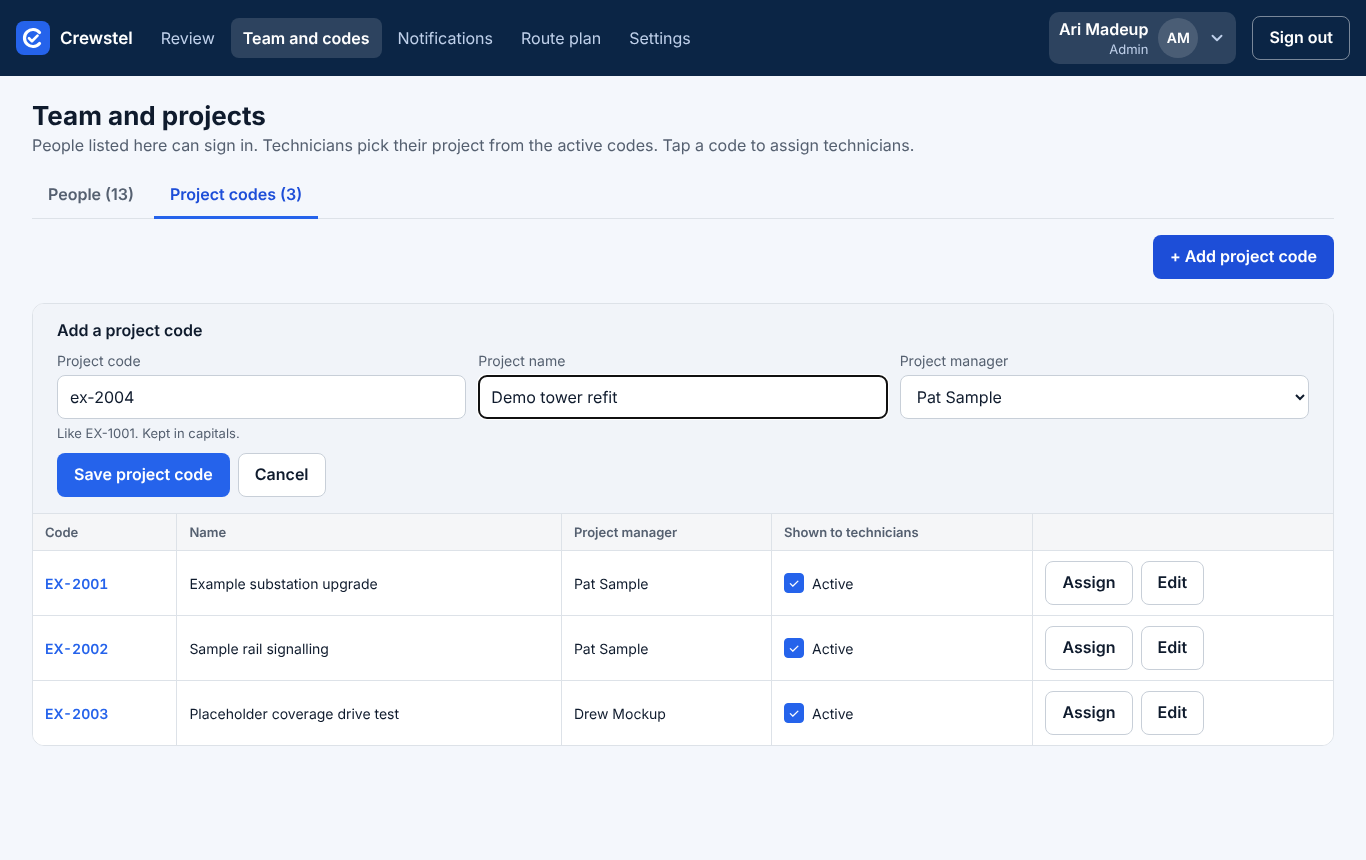Click 'Like EX-1001. Kept in capitals.' hint

(148, 433)
